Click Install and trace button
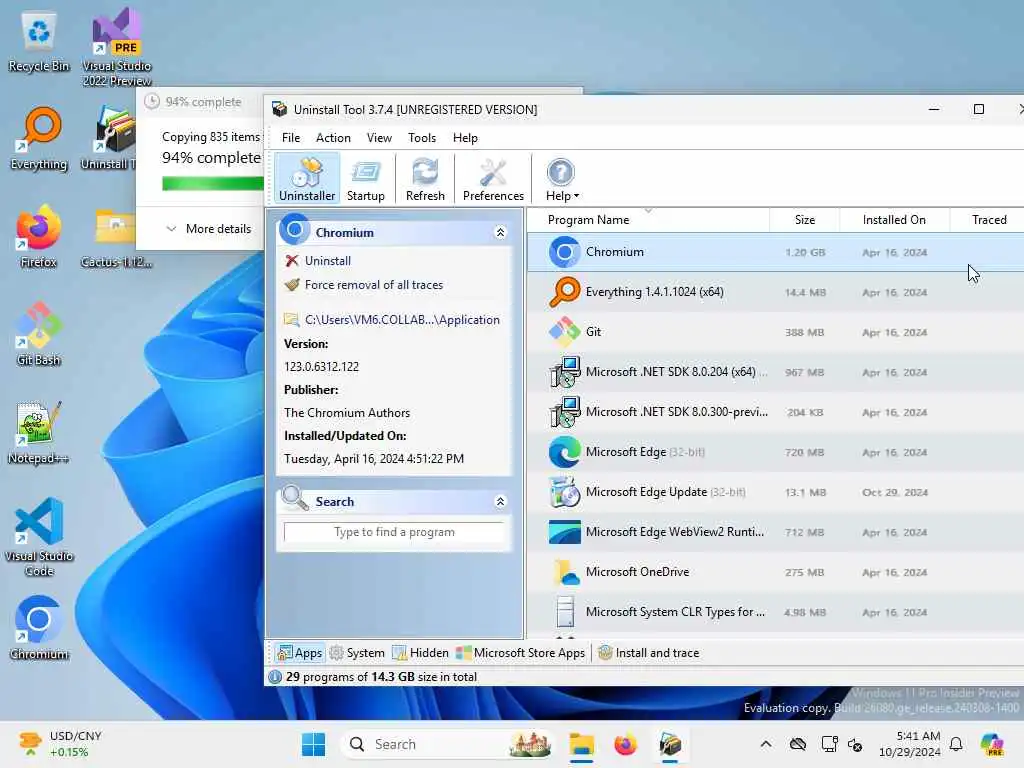Image resolution: width=1024 pixels, height=768 pixels. (x=648, y=653)
